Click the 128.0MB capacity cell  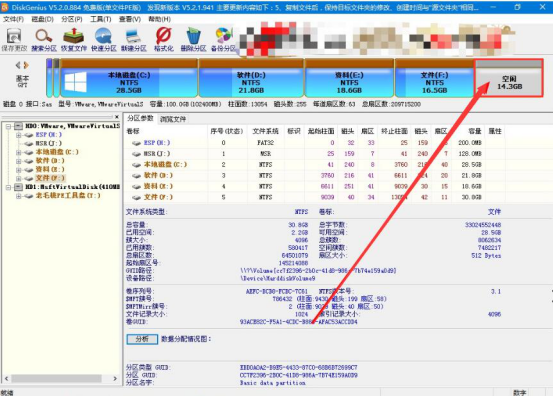pos(470,154)
